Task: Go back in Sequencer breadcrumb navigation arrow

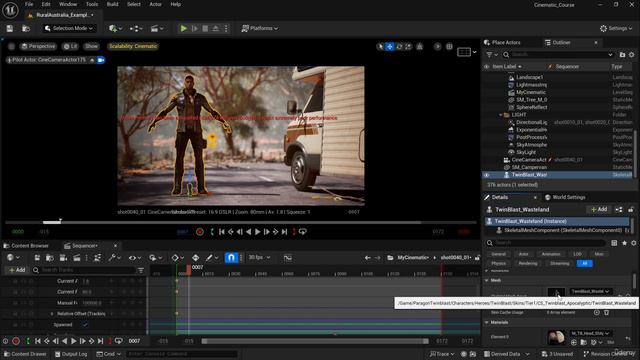Action: click(367, 258)
